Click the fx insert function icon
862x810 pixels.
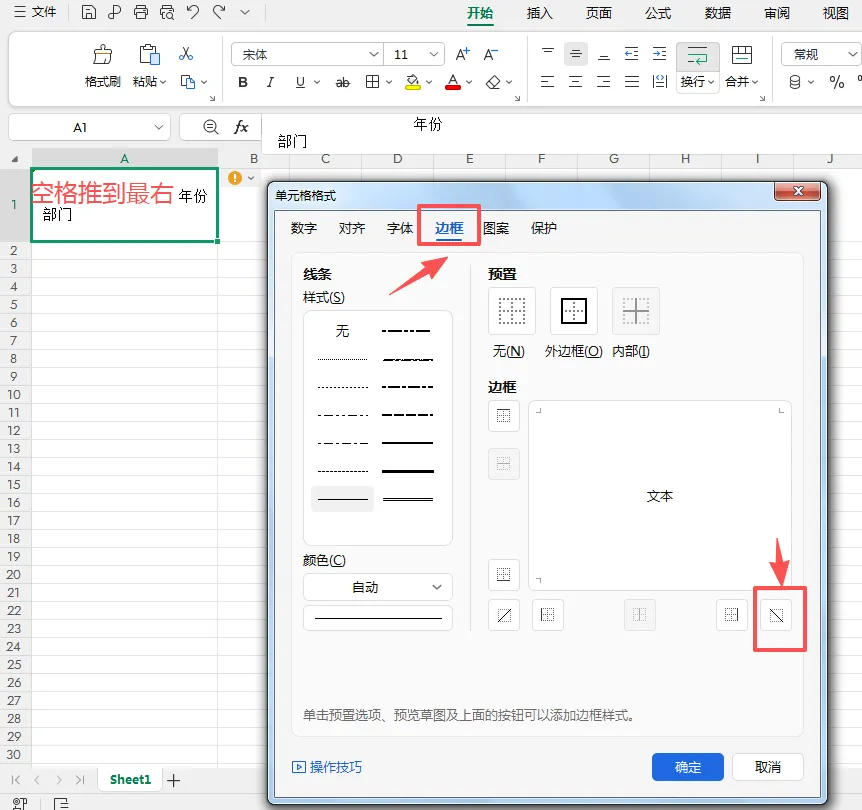(x=241, y=127)
